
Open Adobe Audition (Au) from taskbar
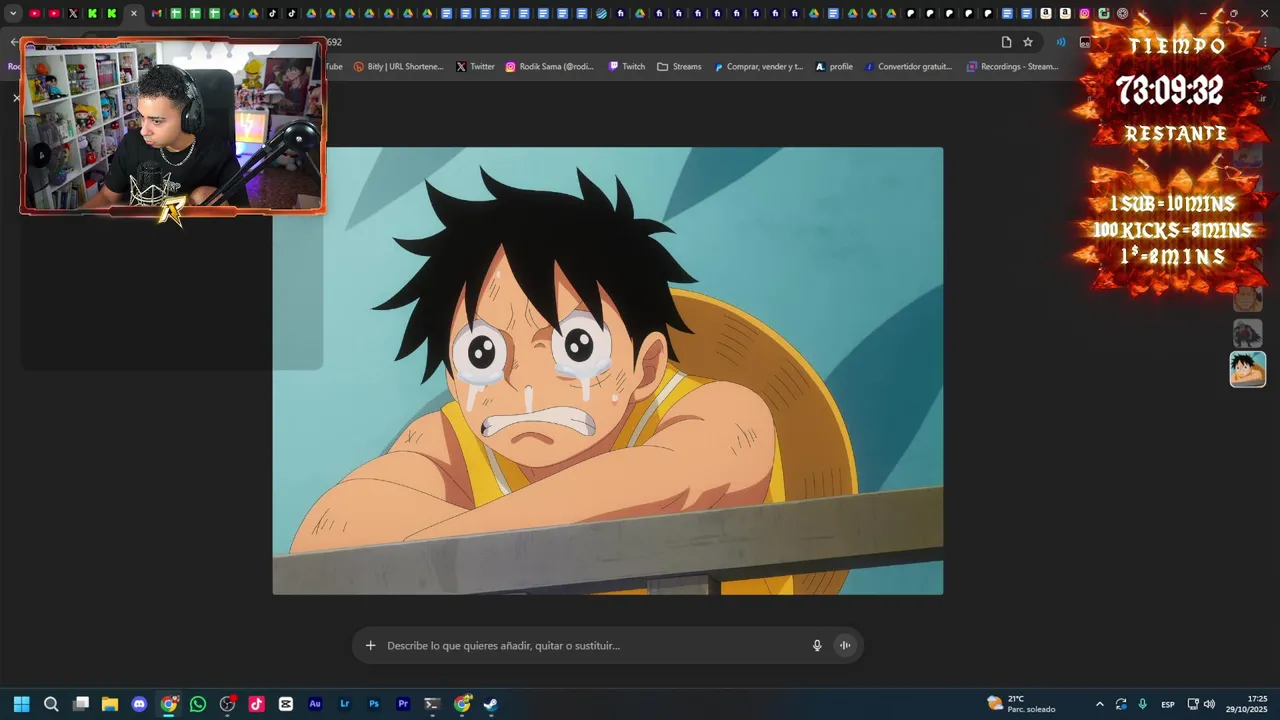(315, 704)
